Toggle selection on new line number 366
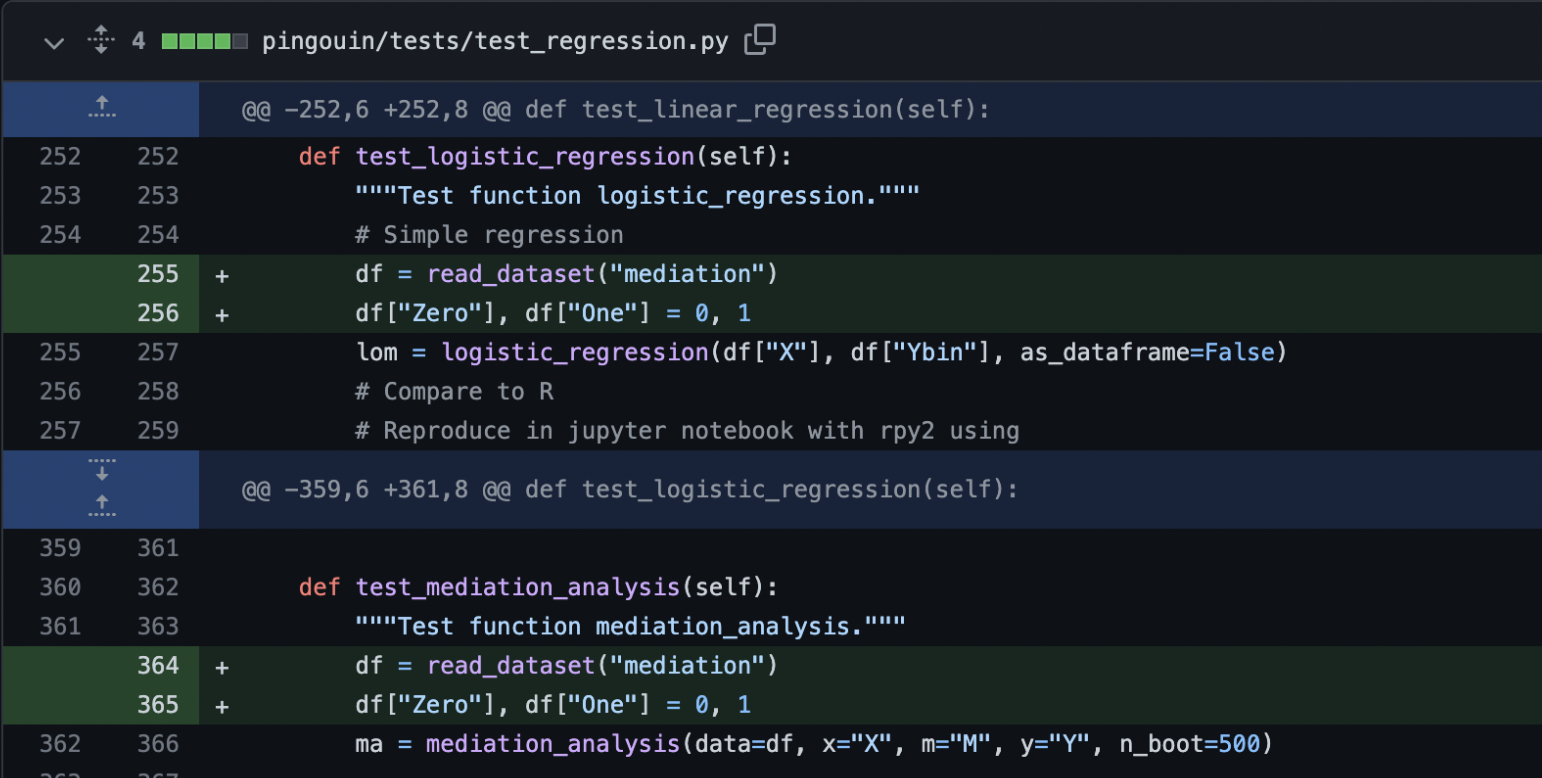 [x=158, y=743]
